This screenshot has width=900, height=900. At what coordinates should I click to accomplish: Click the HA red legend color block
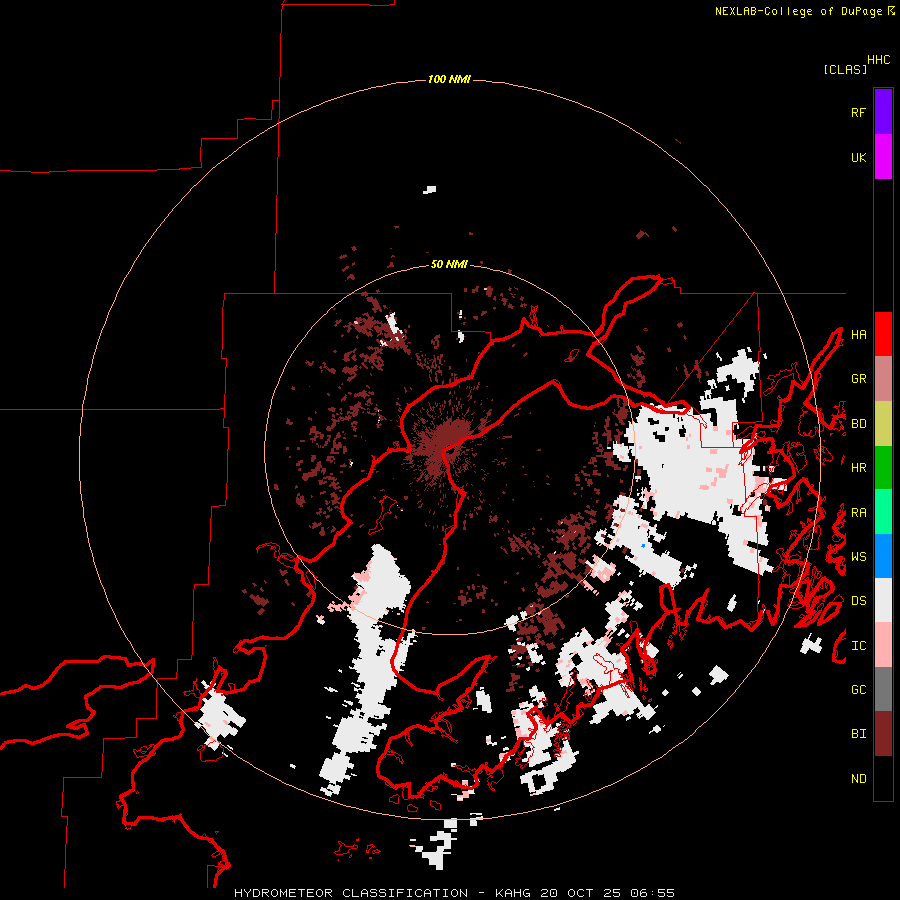click(x=883, y=334)
